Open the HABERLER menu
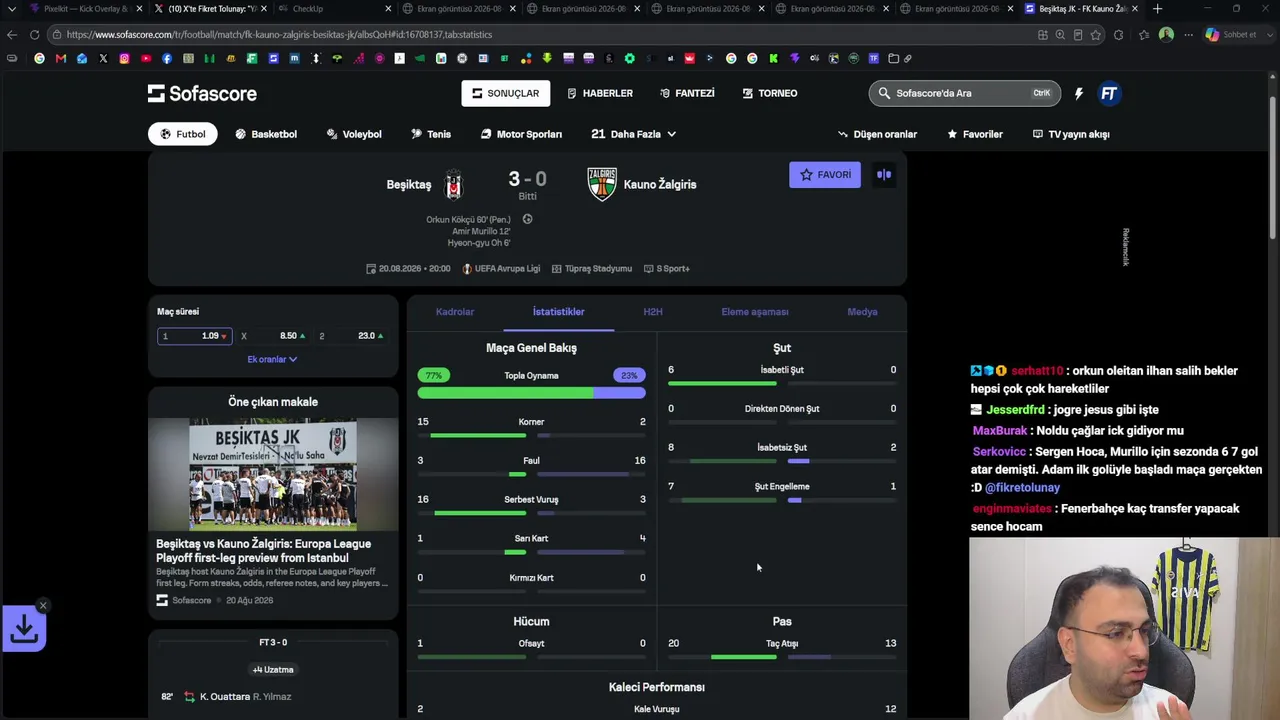The height and width of the screenshot is (720, 1280). click(x=600, y=93)
